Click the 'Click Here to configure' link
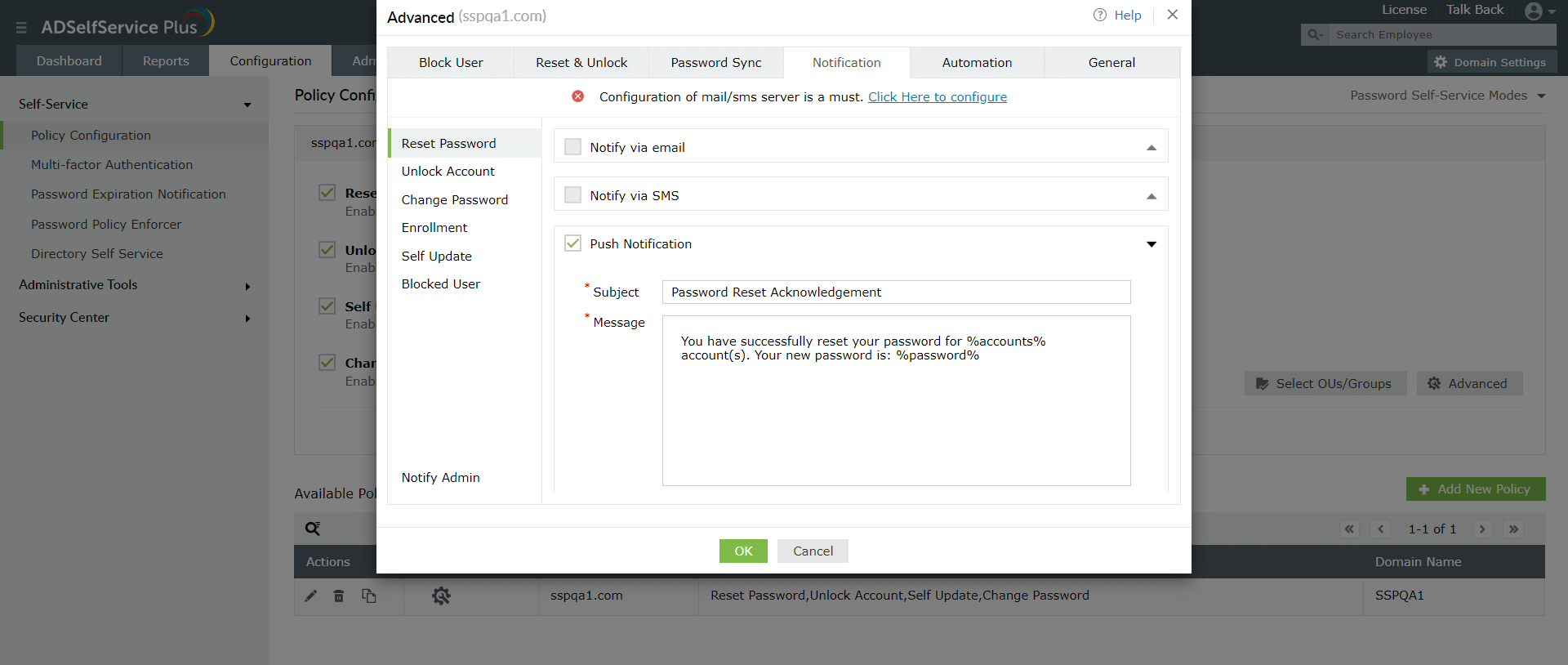Image resolution: width=1568 pixels, height=665 pixels. 938,97
